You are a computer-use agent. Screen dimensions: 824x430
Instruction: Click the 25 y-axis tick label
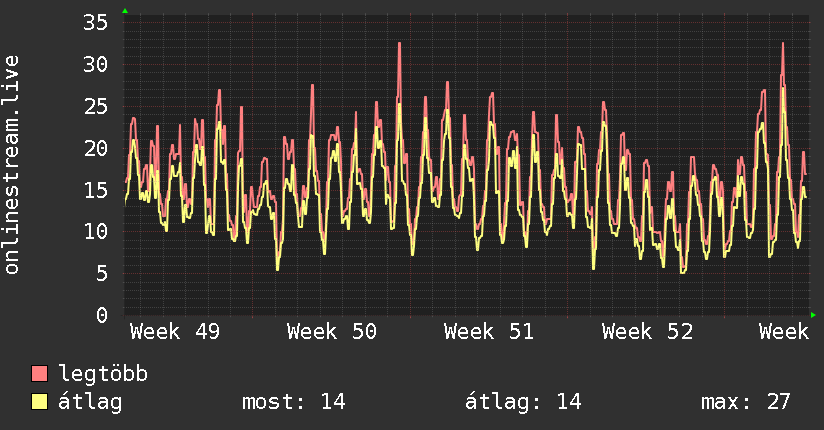point(95,107)
